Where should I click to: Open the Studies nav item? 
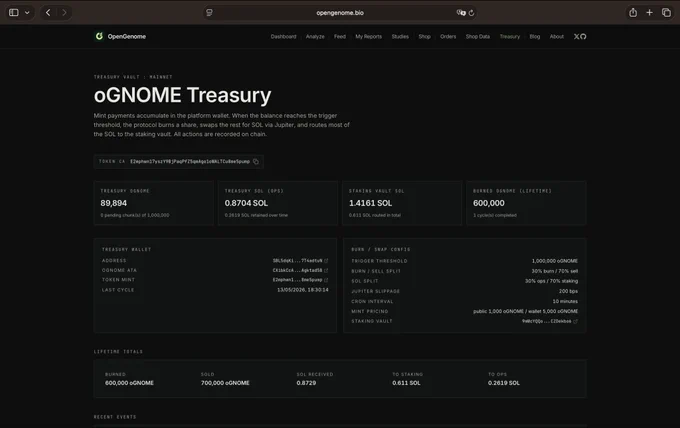pos(400,36)
